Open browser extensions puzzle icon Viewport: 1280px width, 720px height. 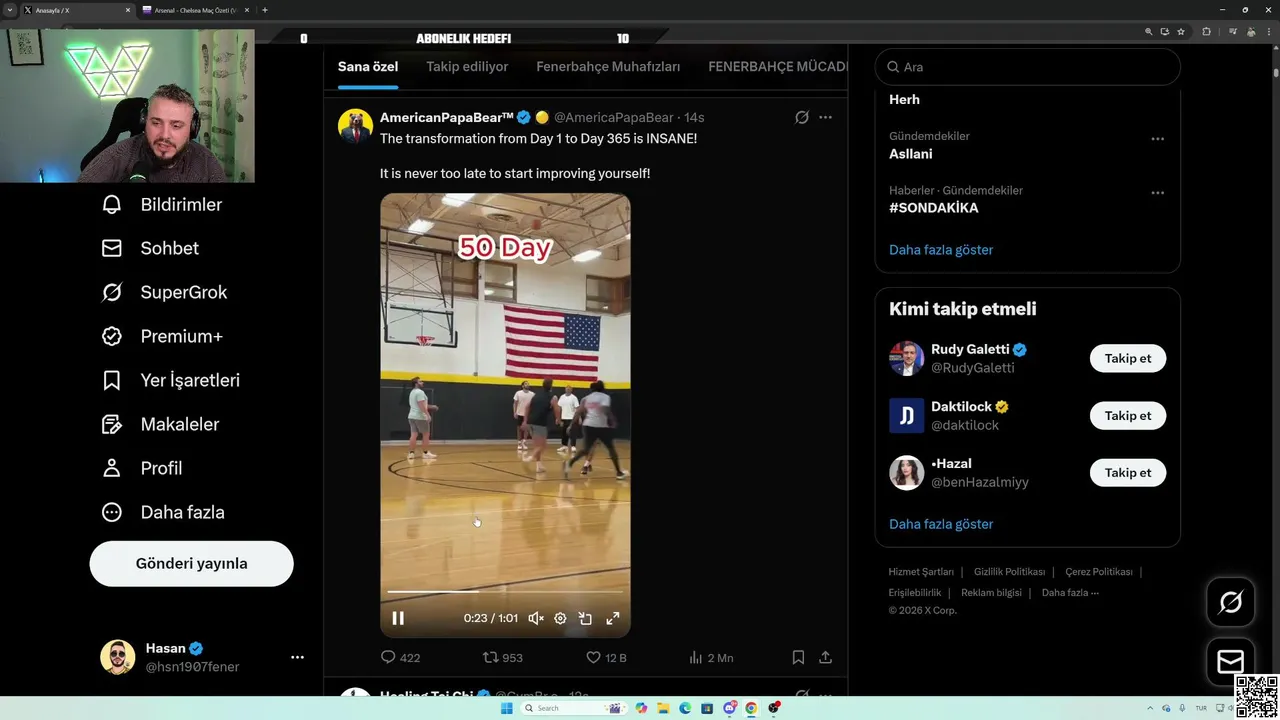[x=1206, y=32]
